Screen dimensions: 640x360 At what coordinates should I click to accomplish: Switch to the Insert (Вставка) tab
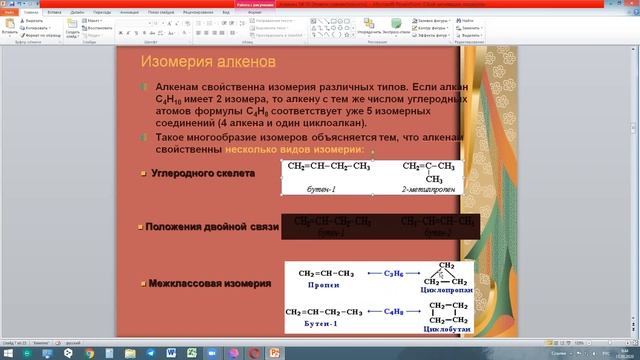(x=54, y=12)
